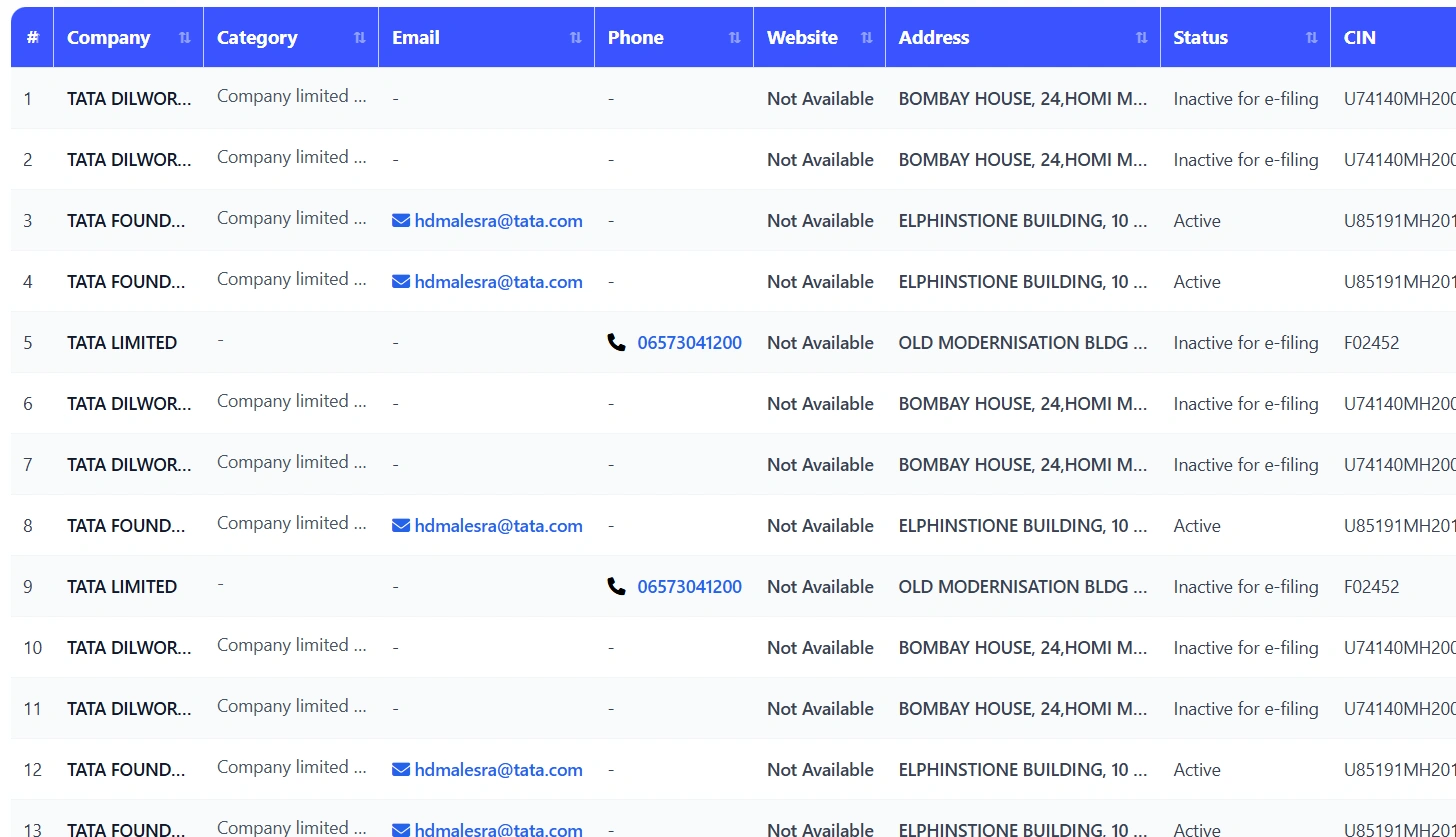Click BOMBAY HOUSE address in row 2
Screen dimensions: 1456x837
(x=1023, y=160)
